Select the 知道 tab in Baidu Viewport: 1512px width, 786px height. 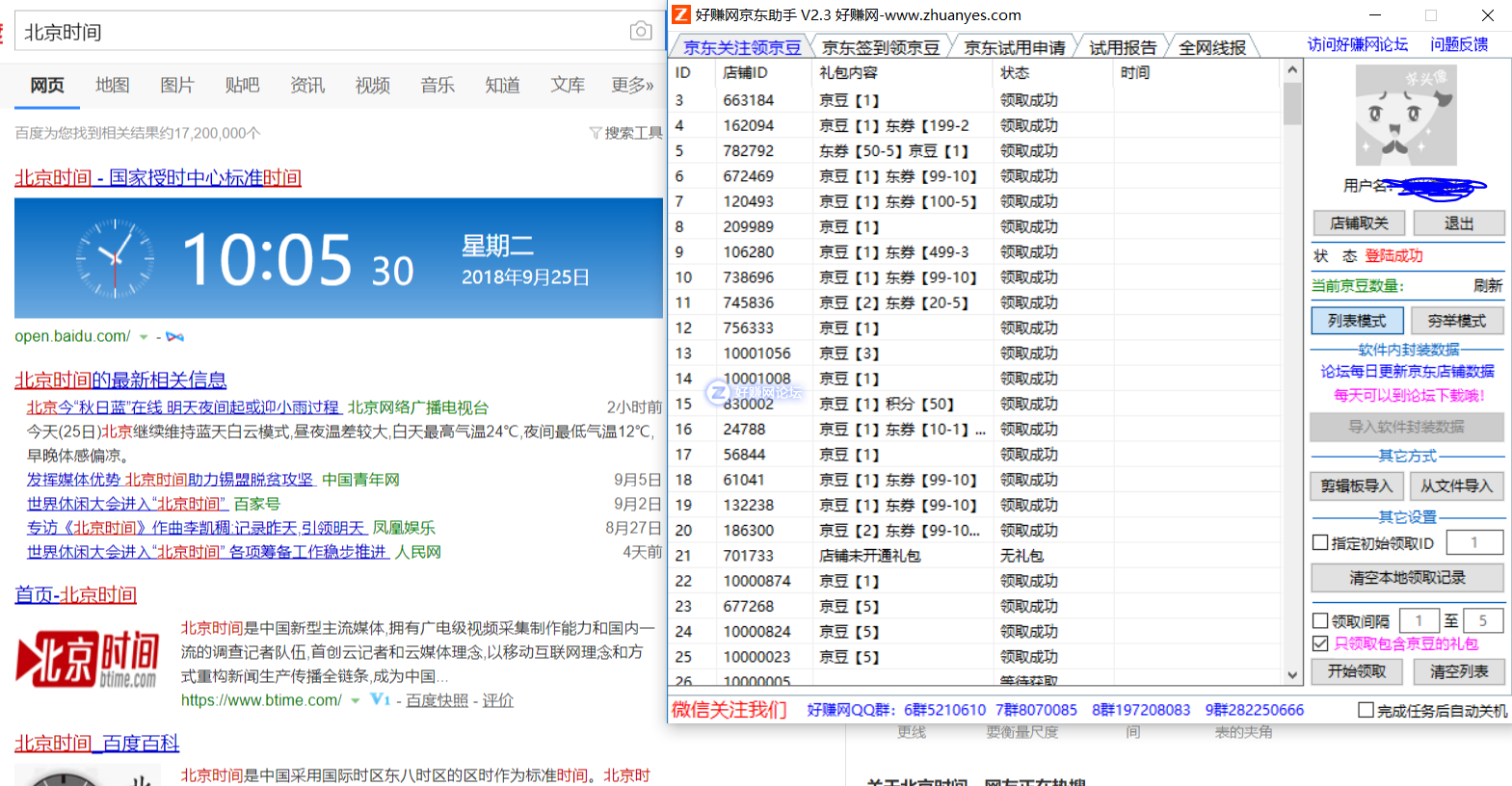click(502, 85)
